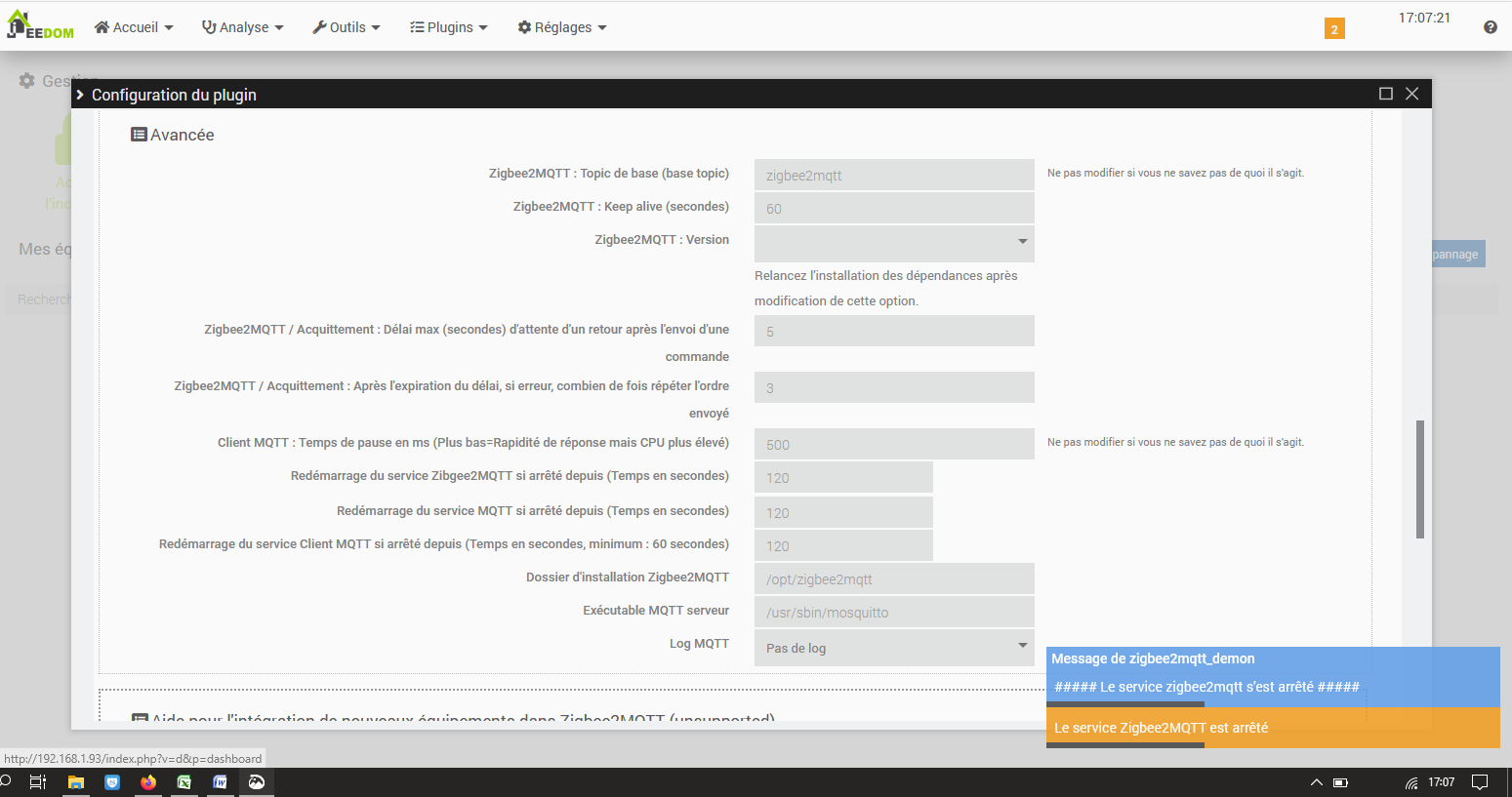Show hidden system tray icons

pos(1316,782)
